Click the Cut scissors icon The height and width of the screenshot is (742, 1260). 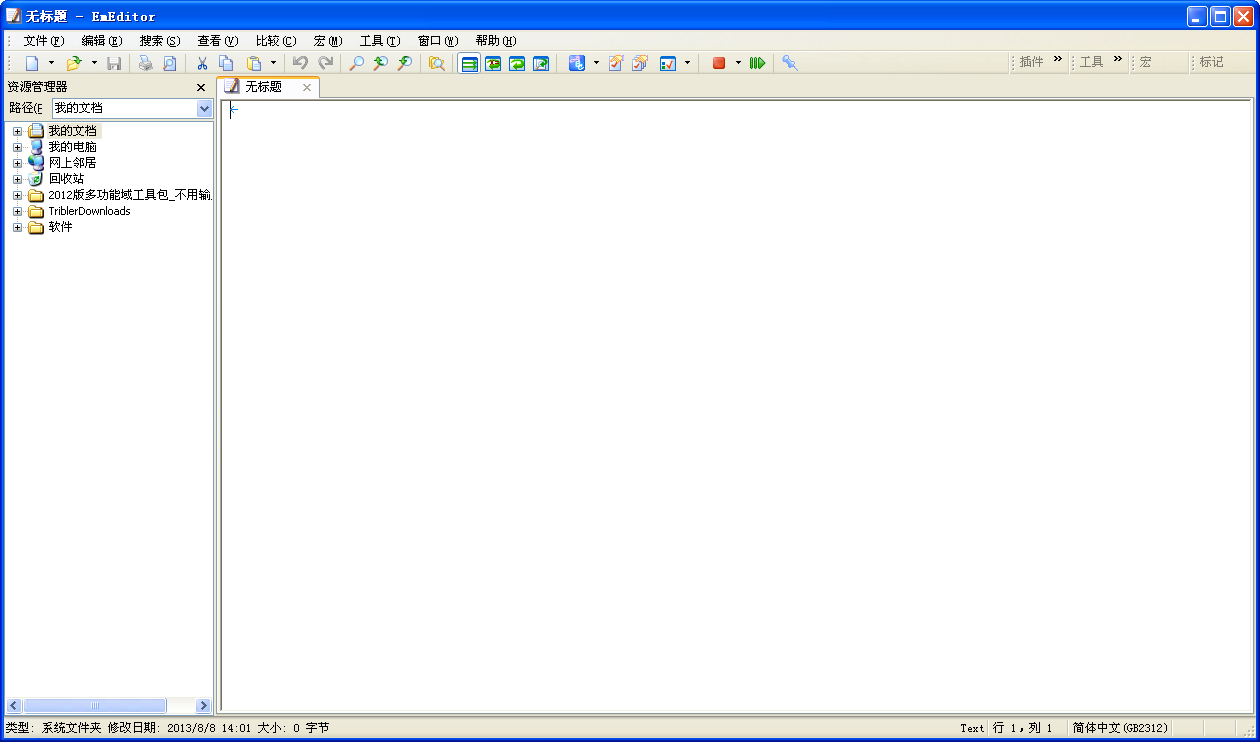202,63
